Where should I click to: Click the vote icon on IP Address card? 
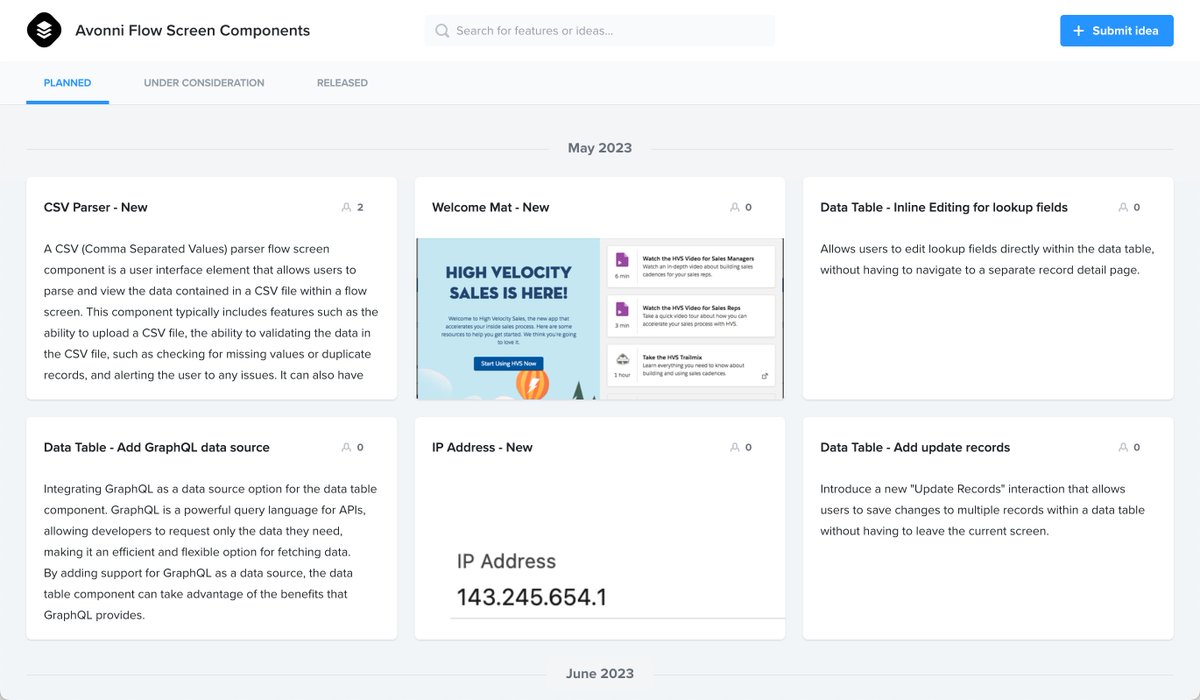click(734, 448)
